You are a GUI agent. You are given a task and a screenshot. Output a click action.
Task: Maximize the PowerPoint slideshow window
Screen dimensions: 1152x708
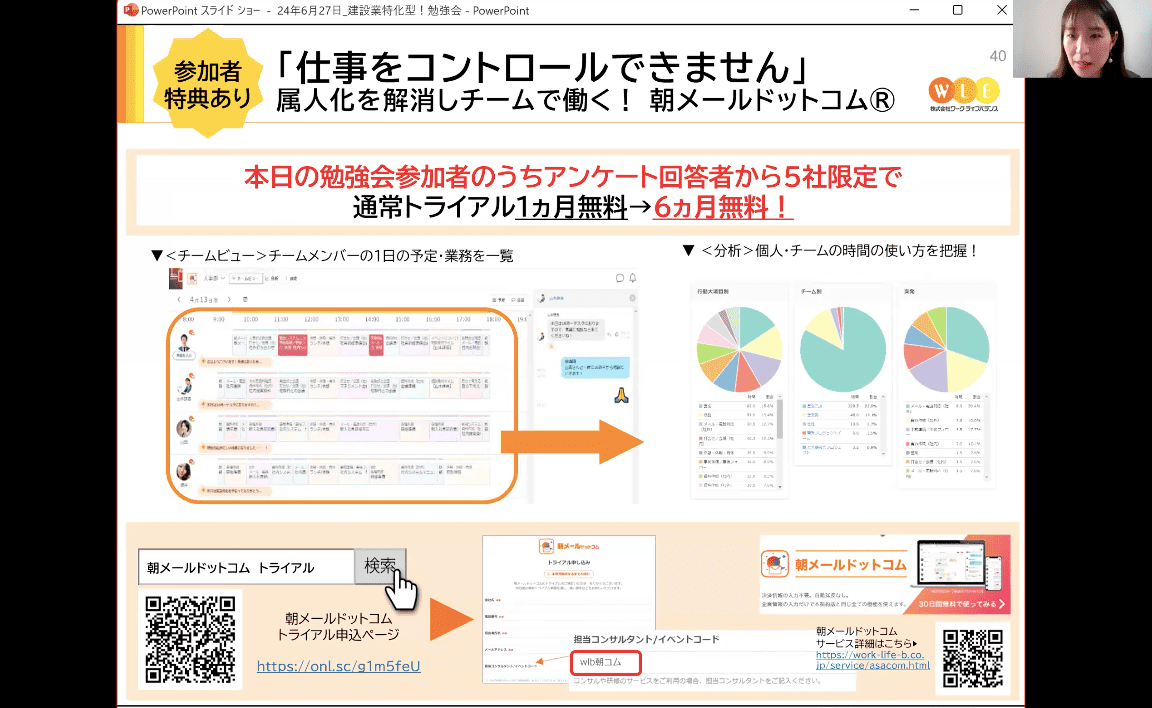click(x=957, y=10)
